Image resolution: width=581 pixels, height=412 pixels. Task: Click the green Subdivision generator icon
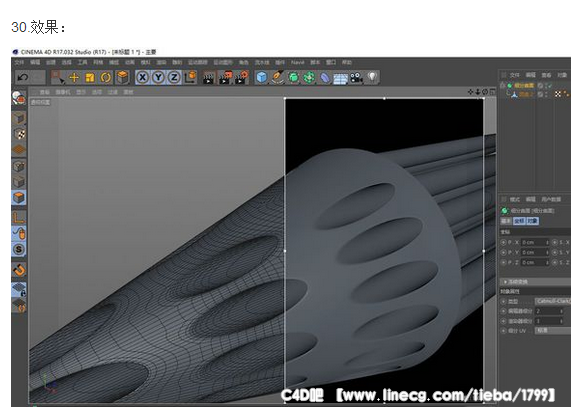[x=293, y=77]
